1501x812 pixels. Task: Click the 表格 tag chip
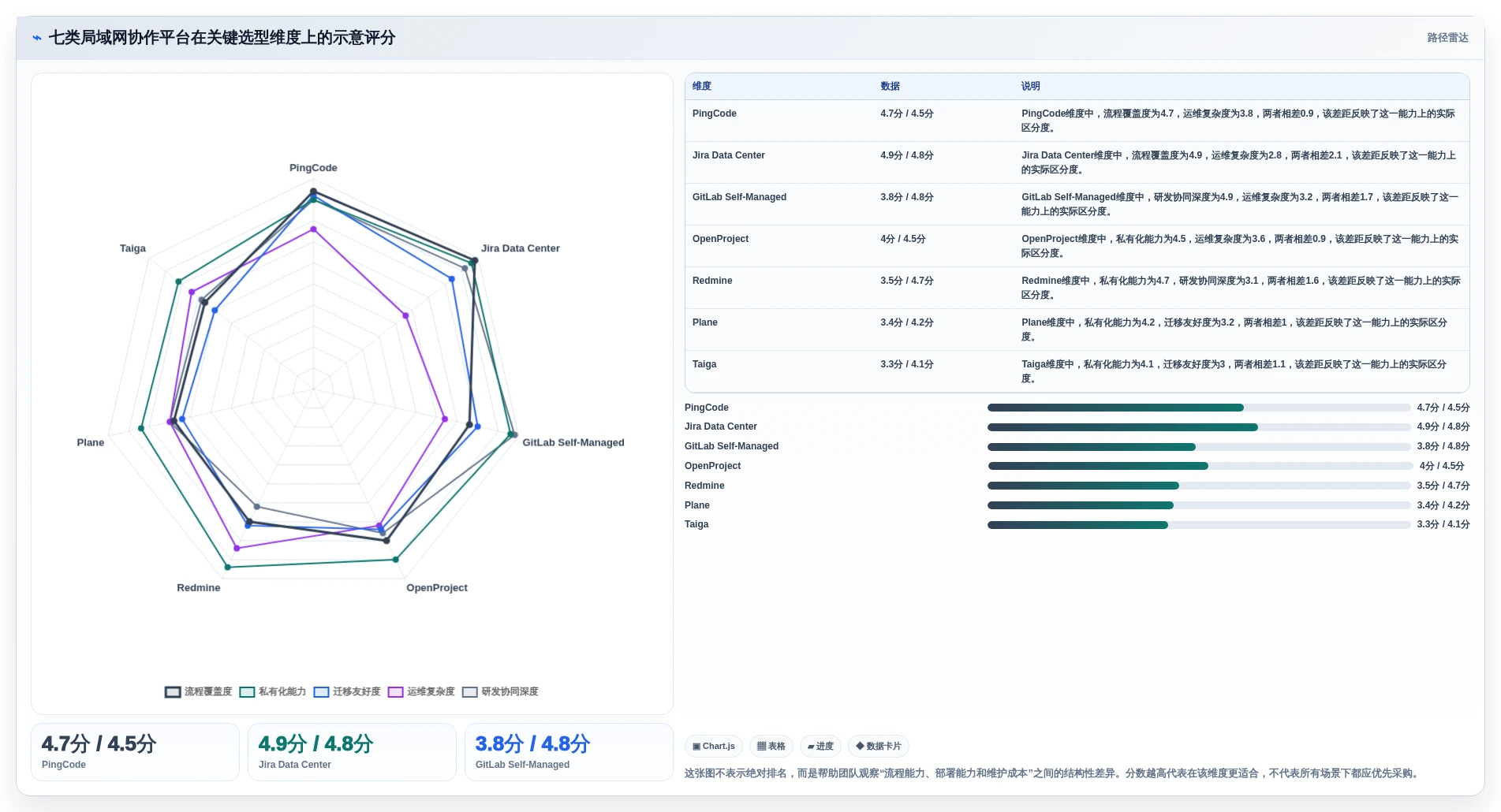click(771, 746)
